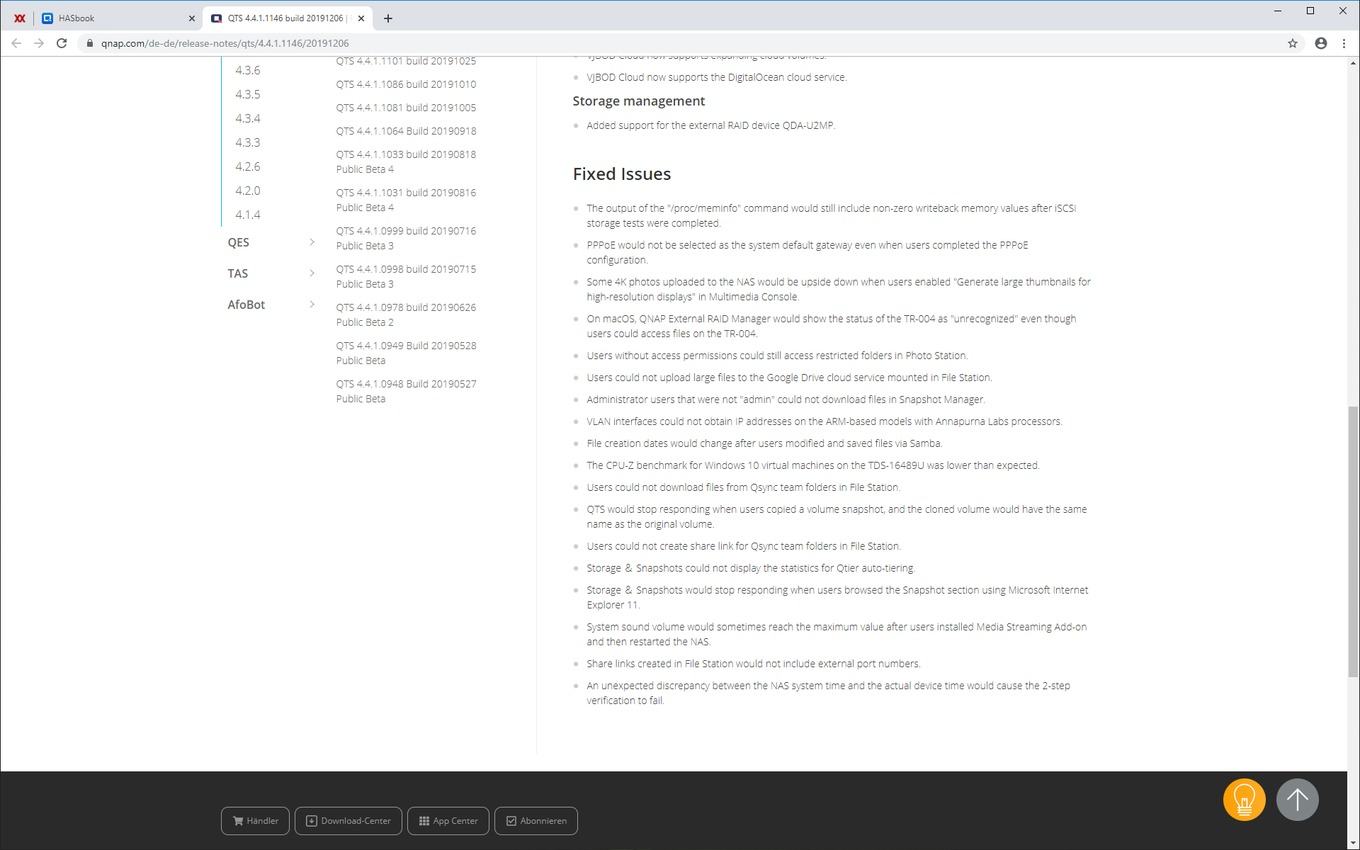Screen dimensions: 1360x850
Task: Close the QTS 4.4.1.1146 tab
Action: pos(361,18)
